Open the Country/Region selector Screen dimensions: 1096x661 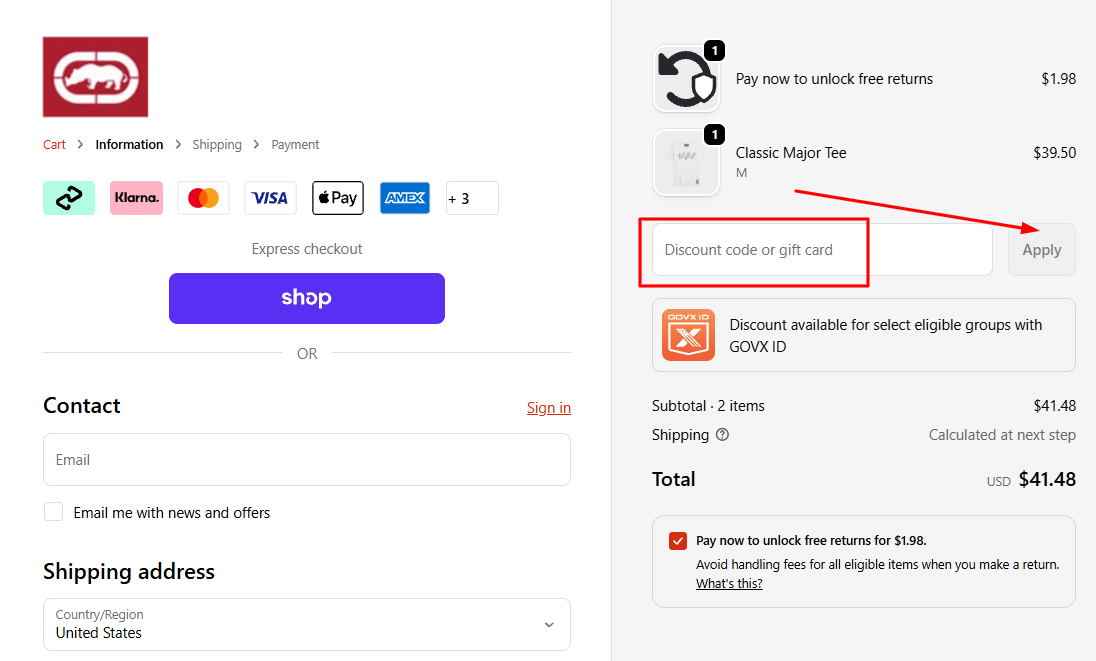[x=307, y=623]
